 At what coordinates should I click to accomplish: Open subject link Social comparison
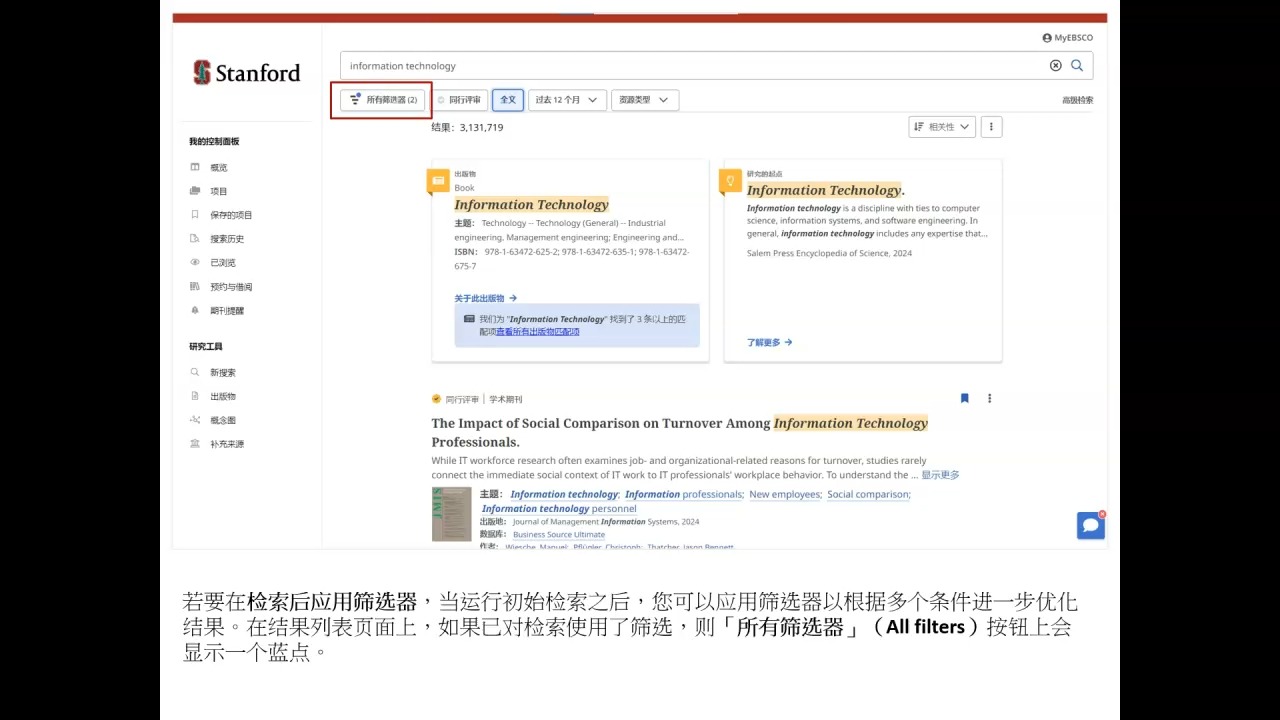click(x=868, y=495)
